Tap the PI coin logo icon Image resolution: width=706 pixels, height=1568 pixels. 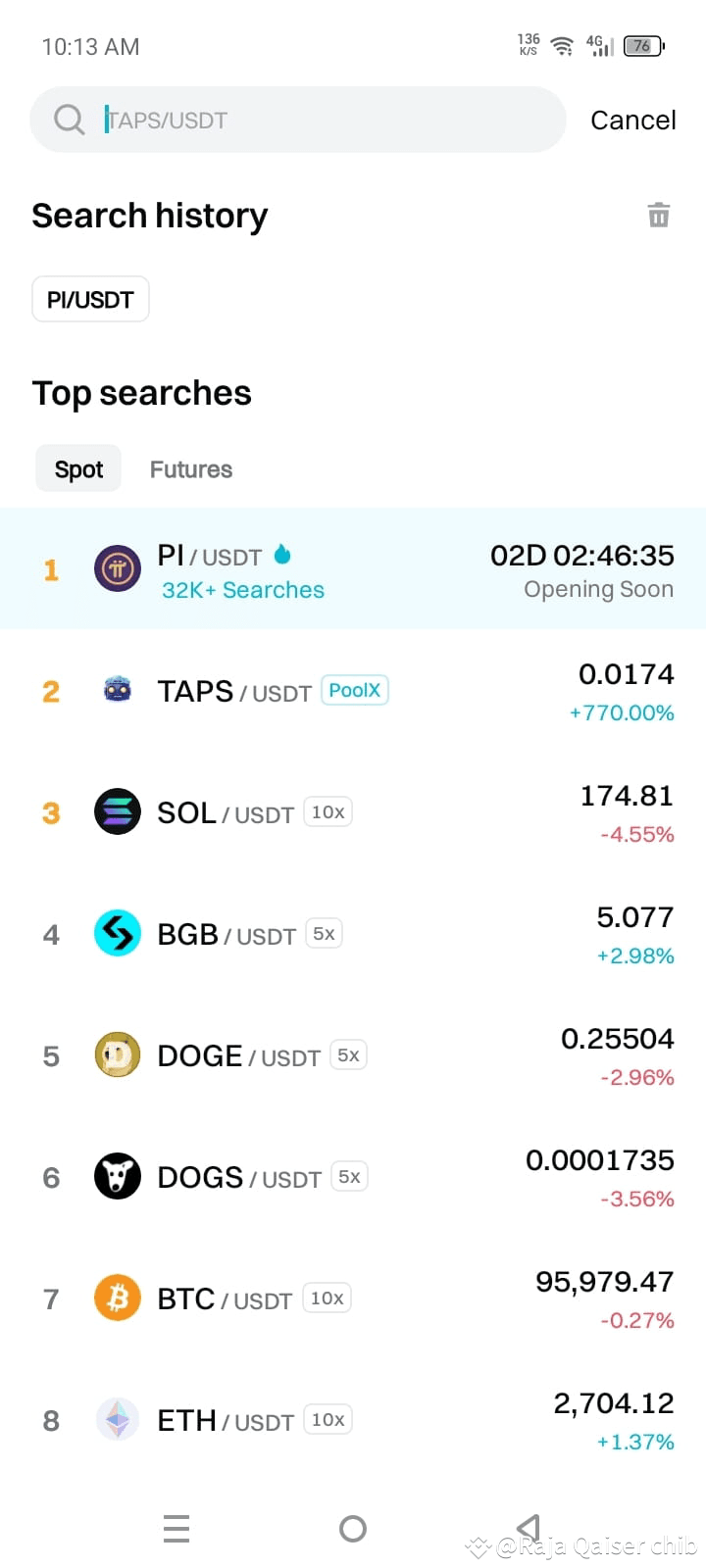click(117, 568)
